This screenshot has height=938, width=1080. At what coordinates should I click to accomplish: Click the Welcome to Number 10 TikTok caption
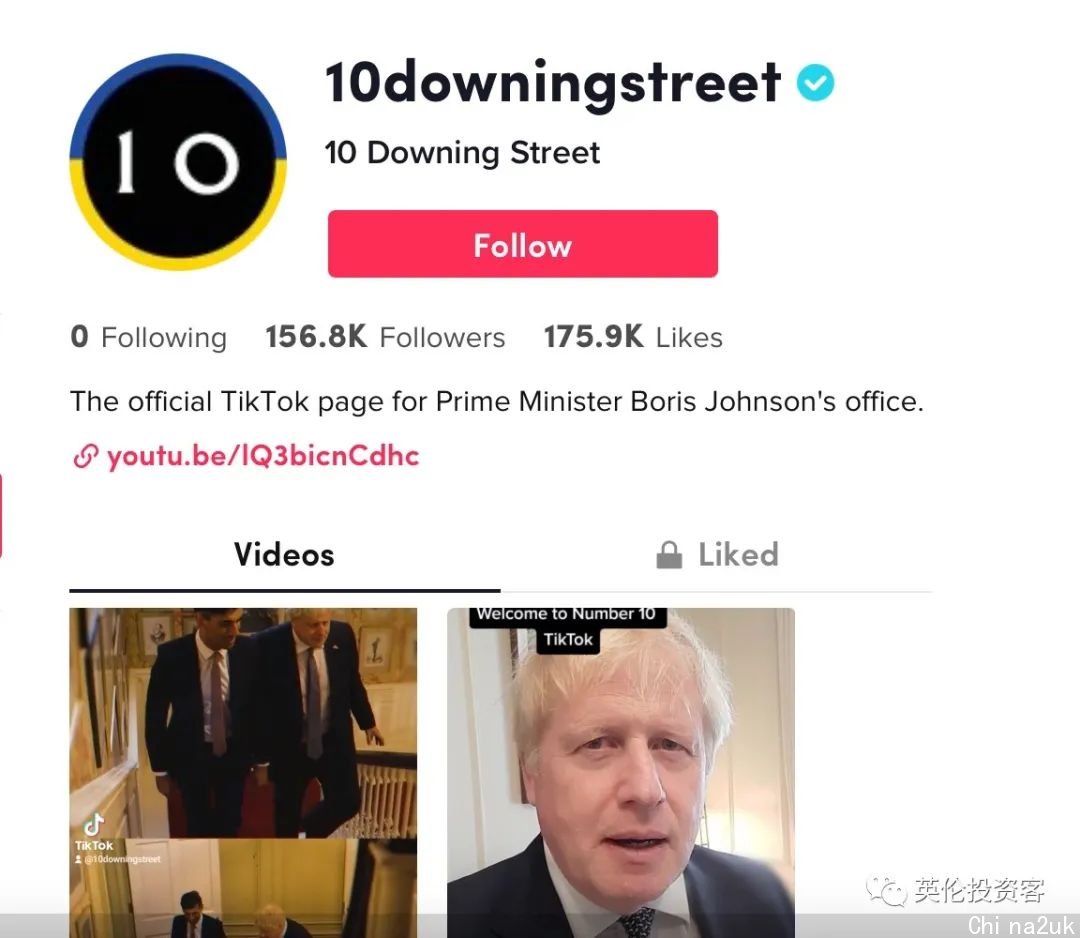pyautogui.click(x=568, y=627)
